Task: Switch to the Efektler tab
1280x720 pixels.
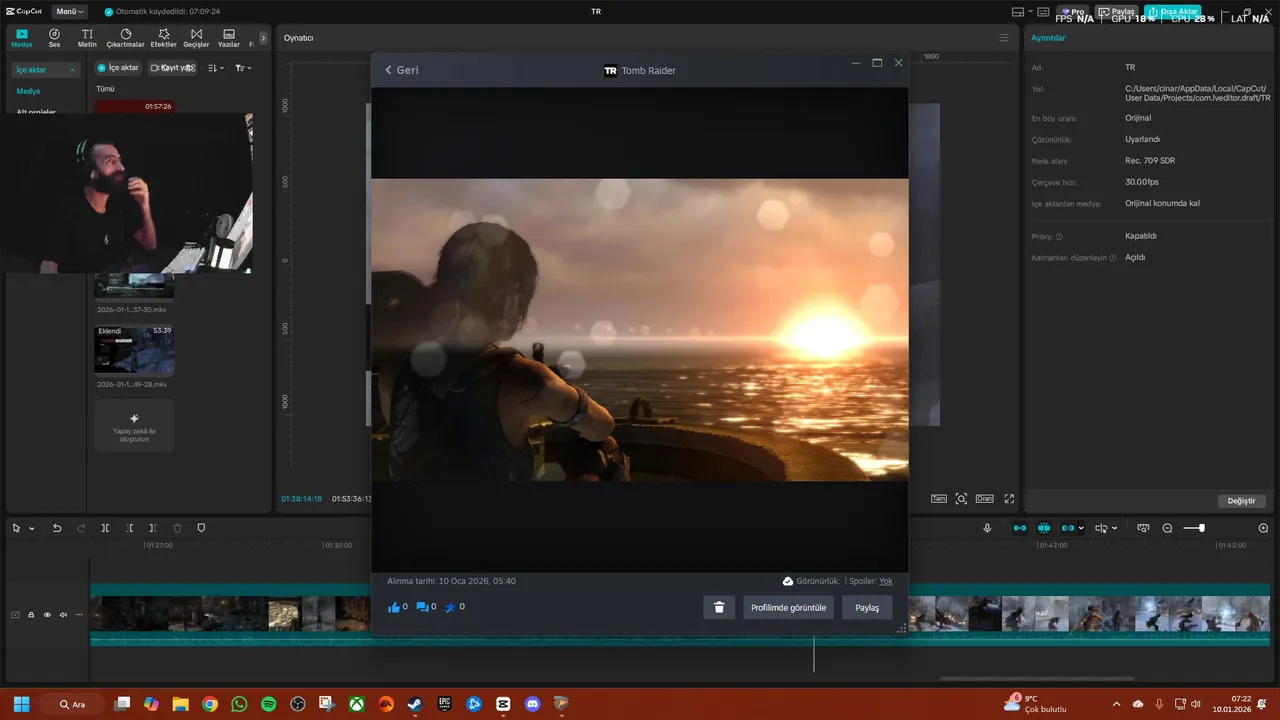Action: click(x=163, y=38)
